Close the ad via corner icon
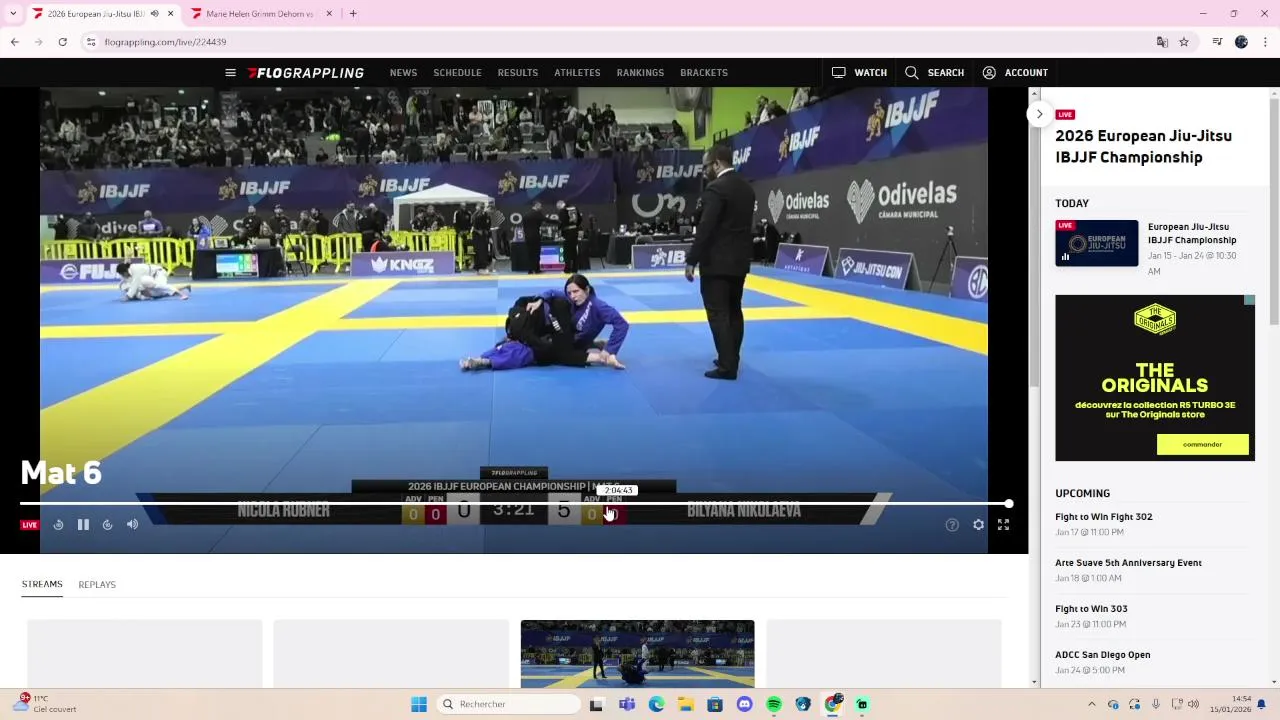1280x720 pixels. [1249, 300]
